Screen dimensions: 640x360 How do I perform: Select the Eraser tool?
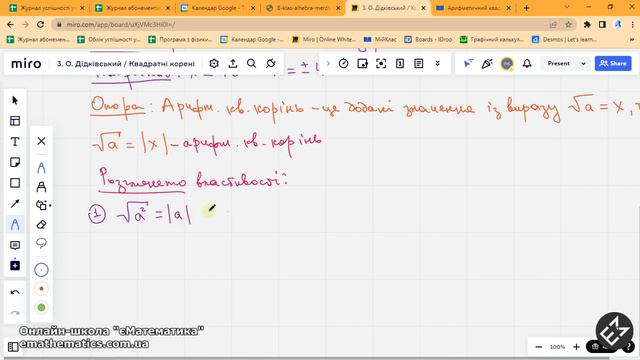pyautogui.click(x=41, y=225)
